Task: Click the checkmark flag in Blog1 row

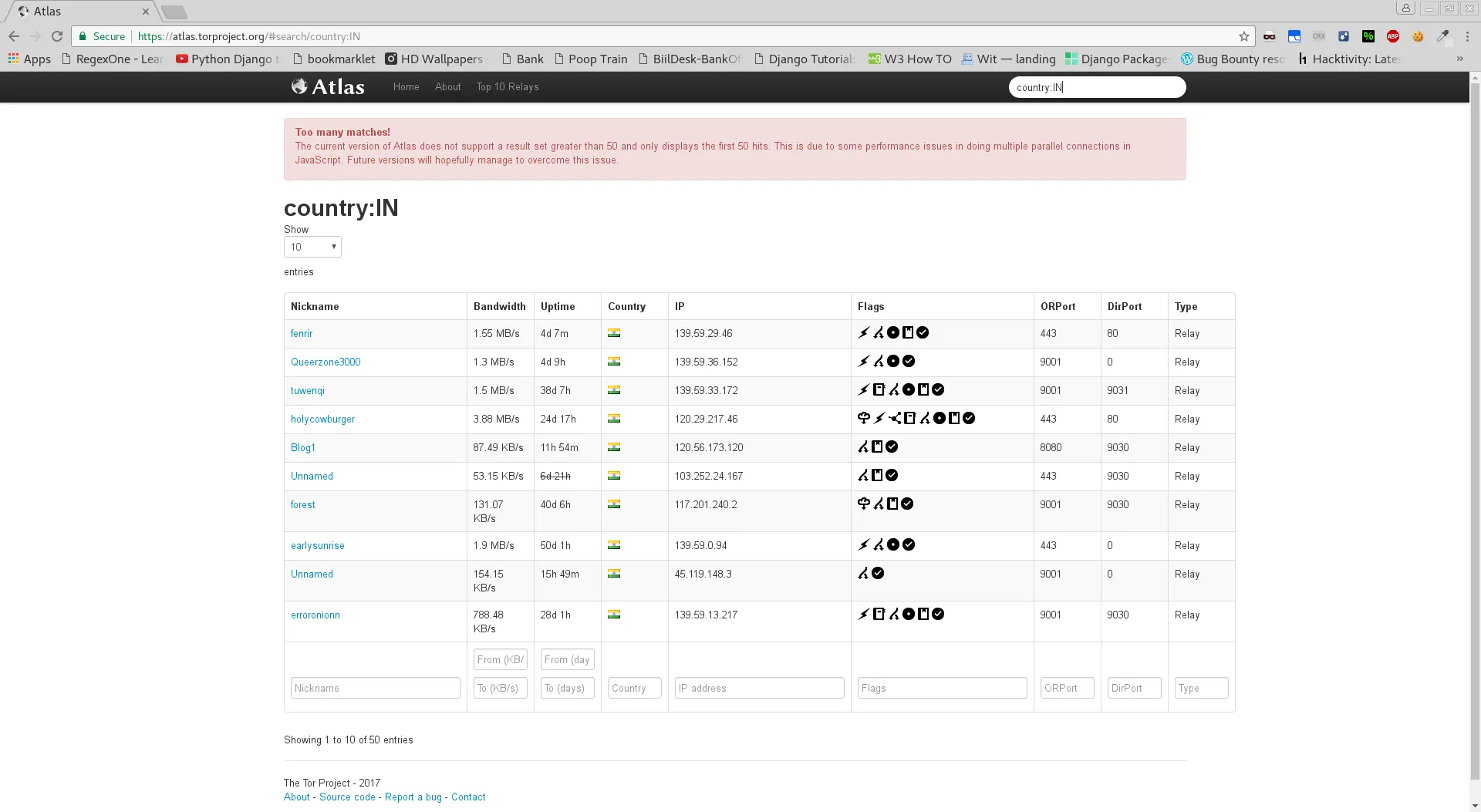Action: [892, 447]
